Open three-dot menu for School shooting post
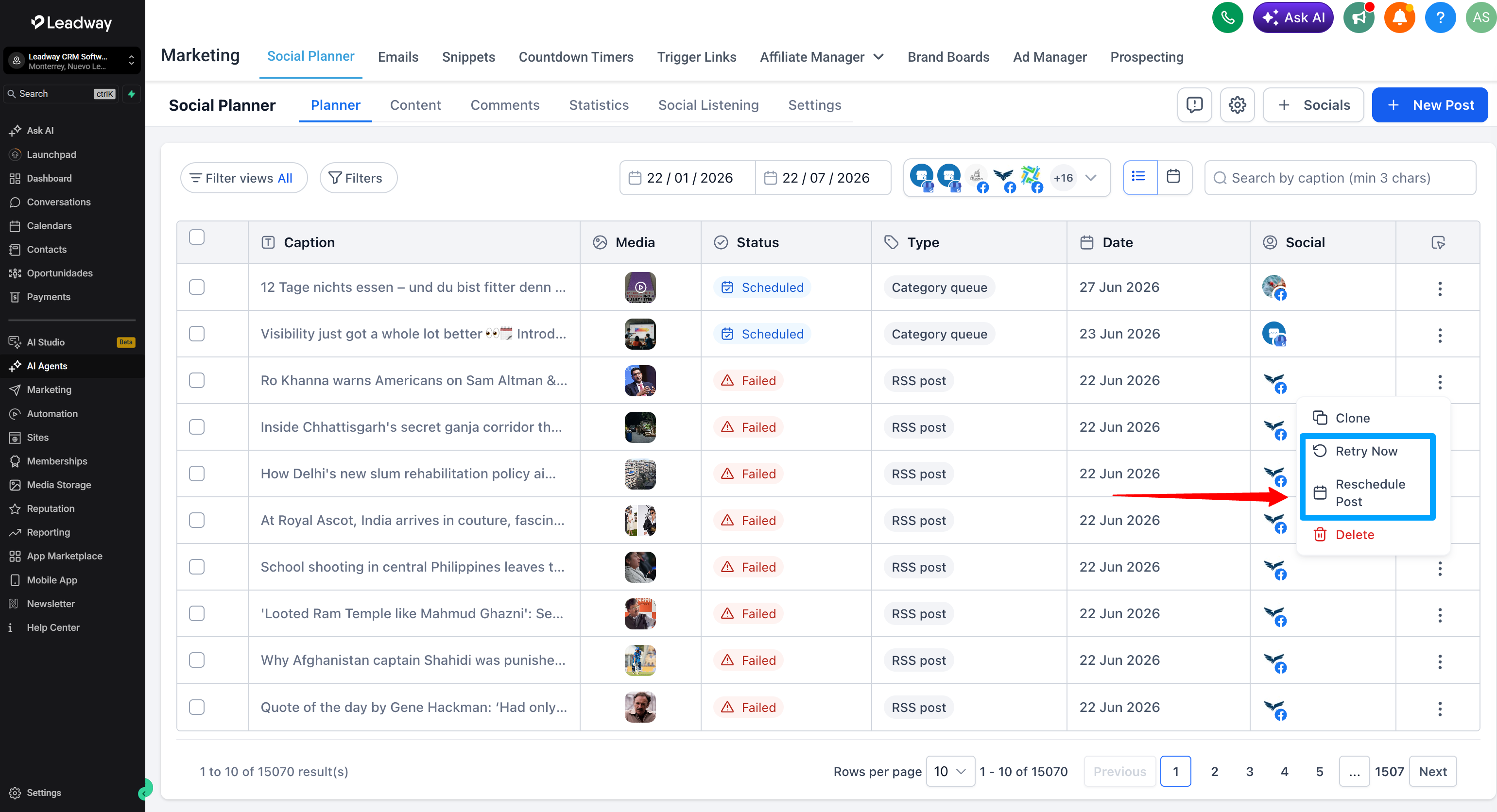Screen dimensions: 1497x812 pyautogui.click(x=1440, y=568)
